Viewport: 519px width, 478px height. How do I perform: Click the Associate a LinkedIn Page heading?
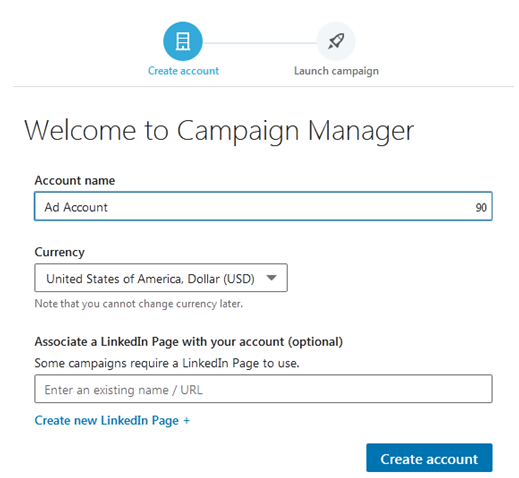[189, 342]
